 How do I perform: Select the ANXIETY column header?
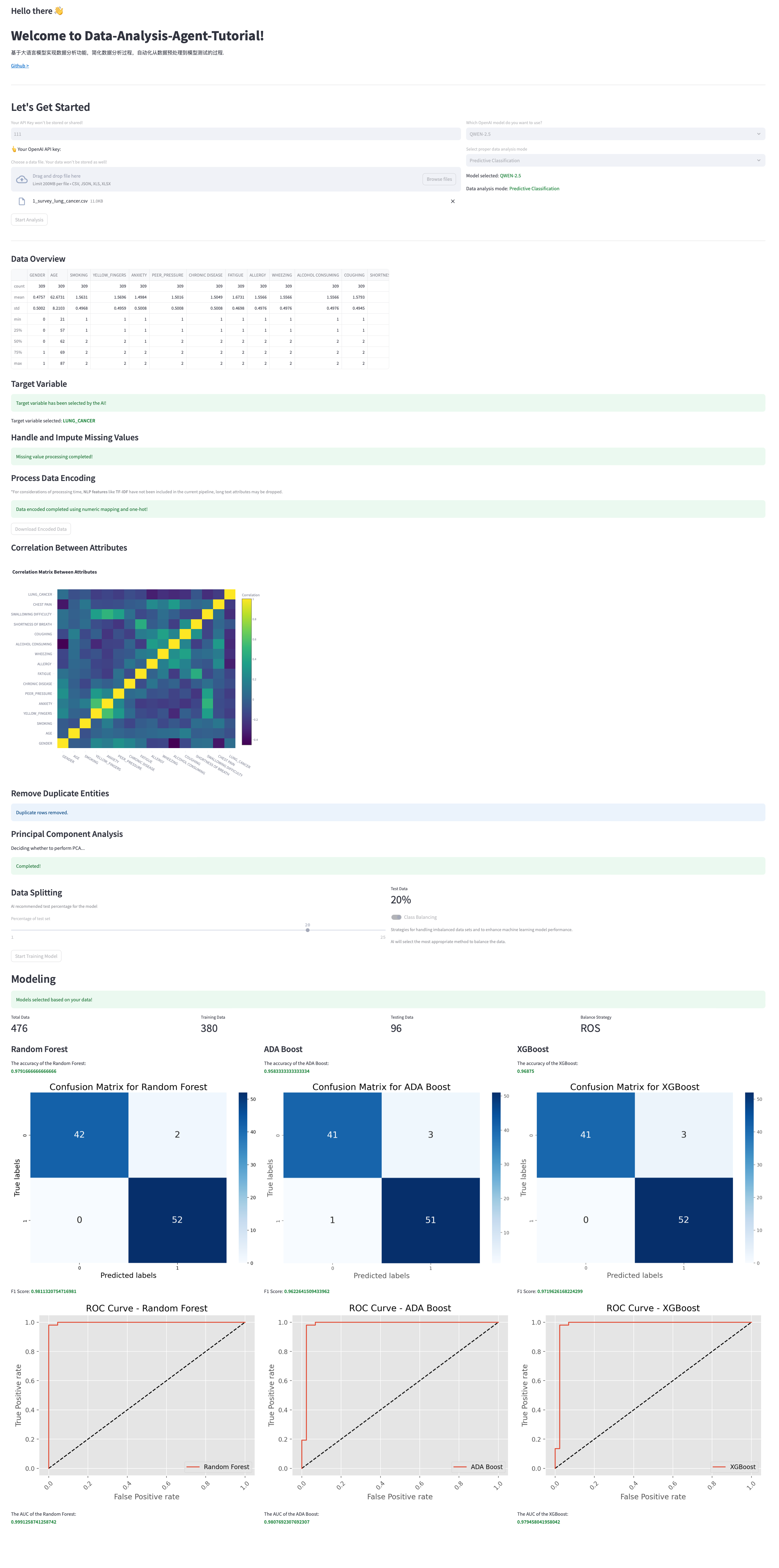(x=139, y=275)
